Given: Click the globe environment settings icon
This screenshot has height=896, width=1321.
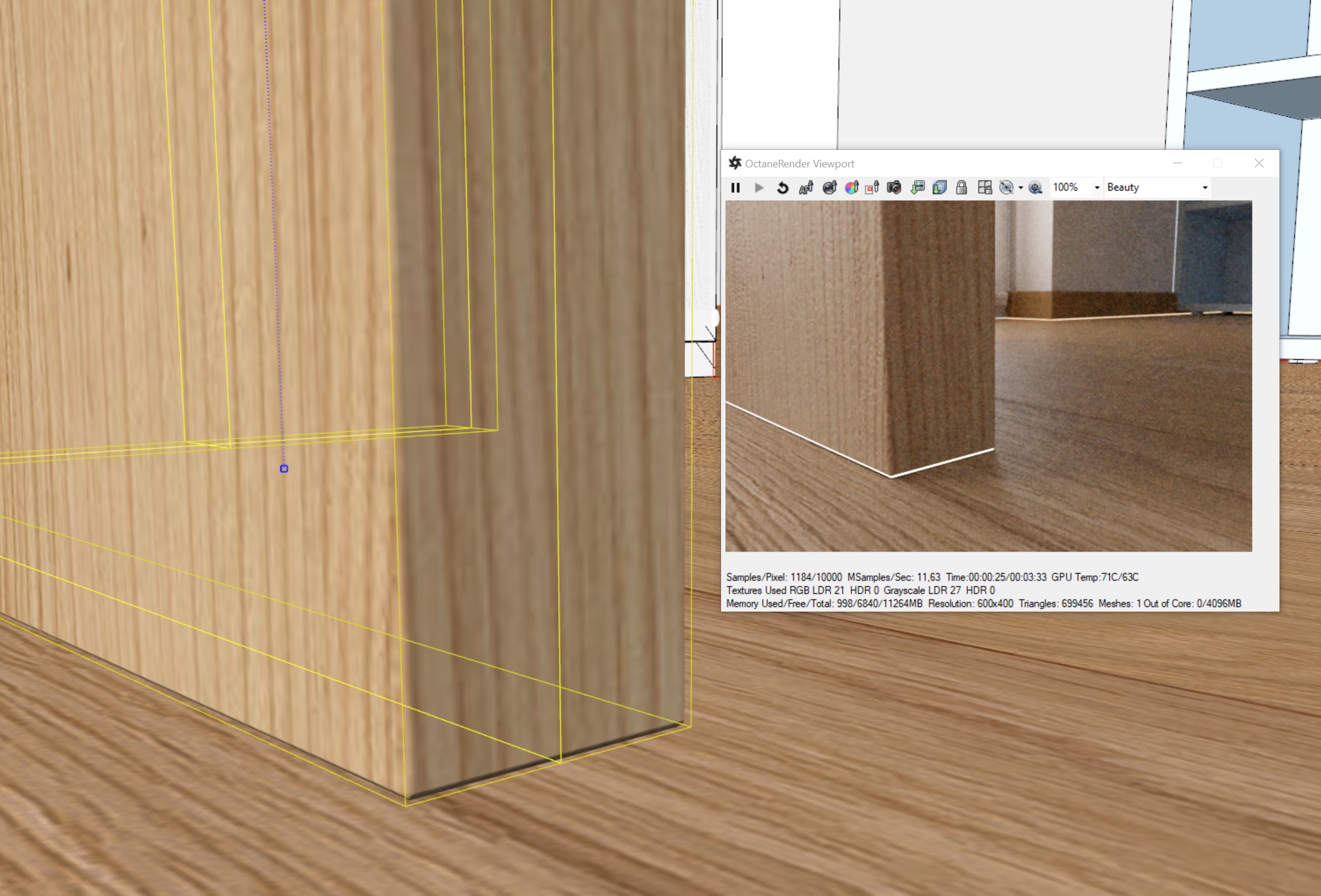Looking at the screenshot, I should pyautogui.click(x=1035, y=187).
